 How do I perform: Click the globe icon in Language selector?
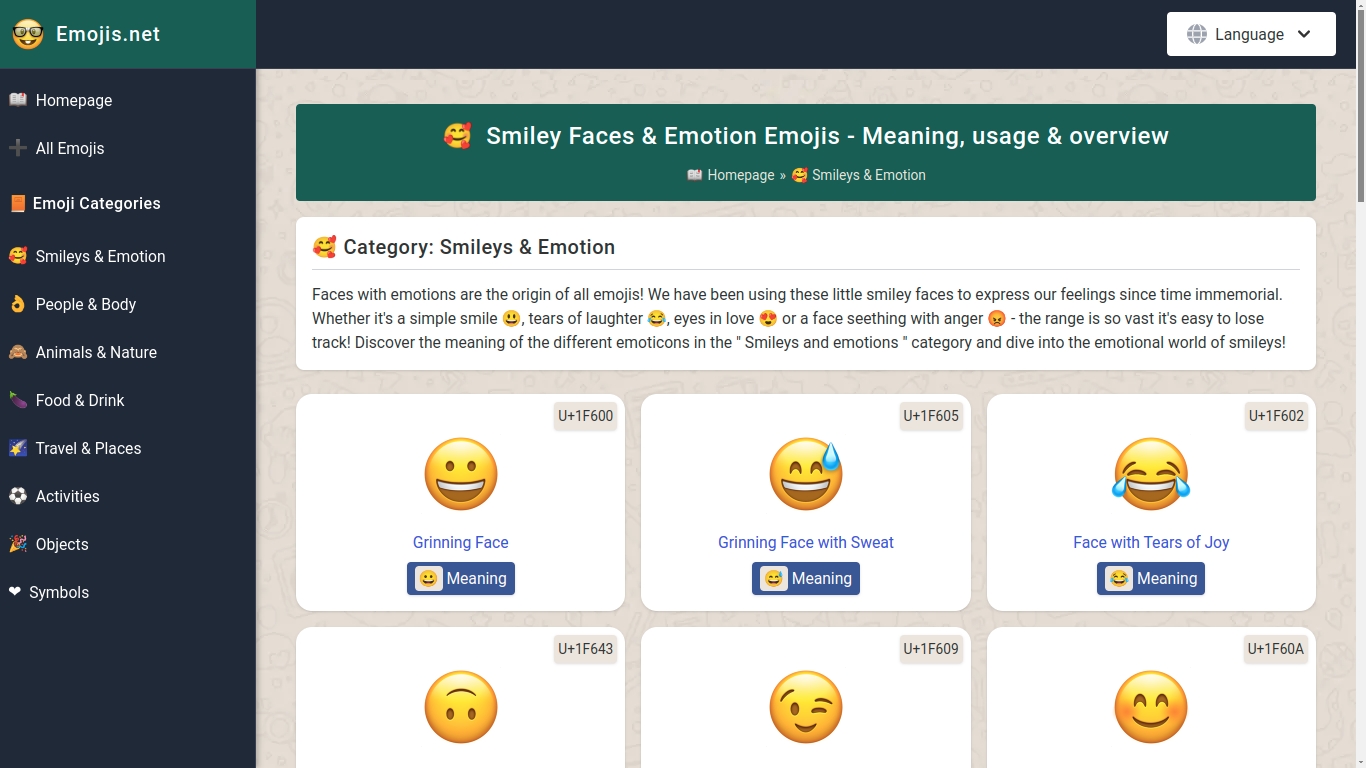point(1196,34)
